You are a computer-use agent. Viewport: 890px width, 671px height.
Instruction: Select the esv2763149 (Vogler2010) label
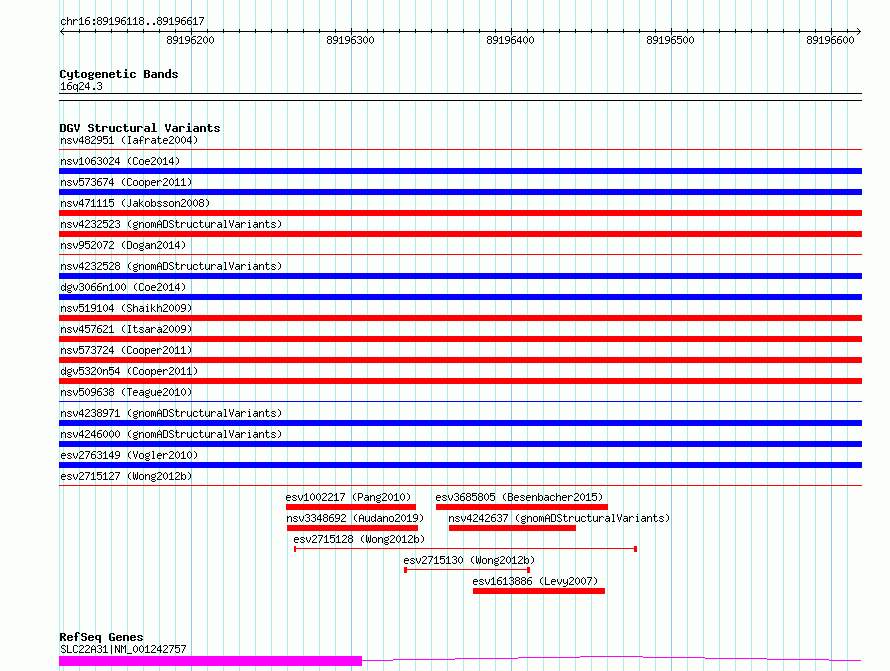tap(129, 455)
